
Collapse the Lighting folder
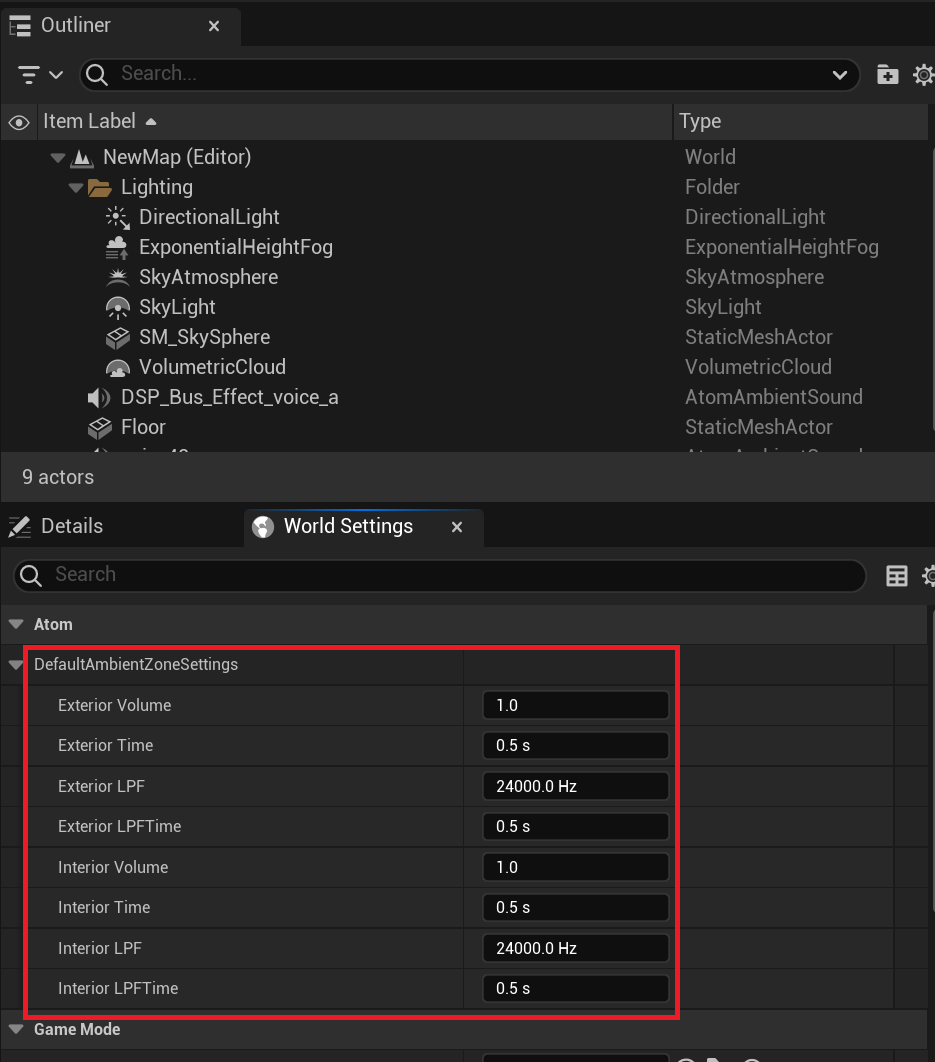click(x=76, y=188)
